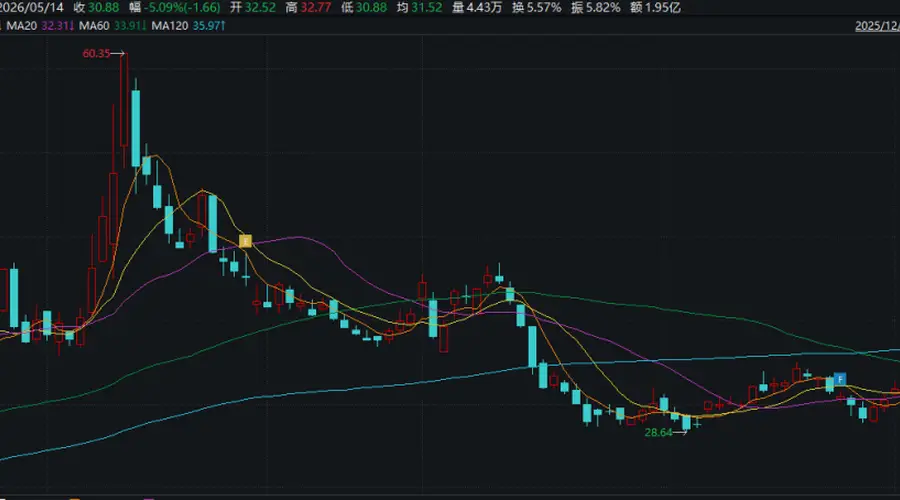Click the yellow E event marker on chart
The image size is (900, 500).
pyautogui.click(x=245, y=241)
